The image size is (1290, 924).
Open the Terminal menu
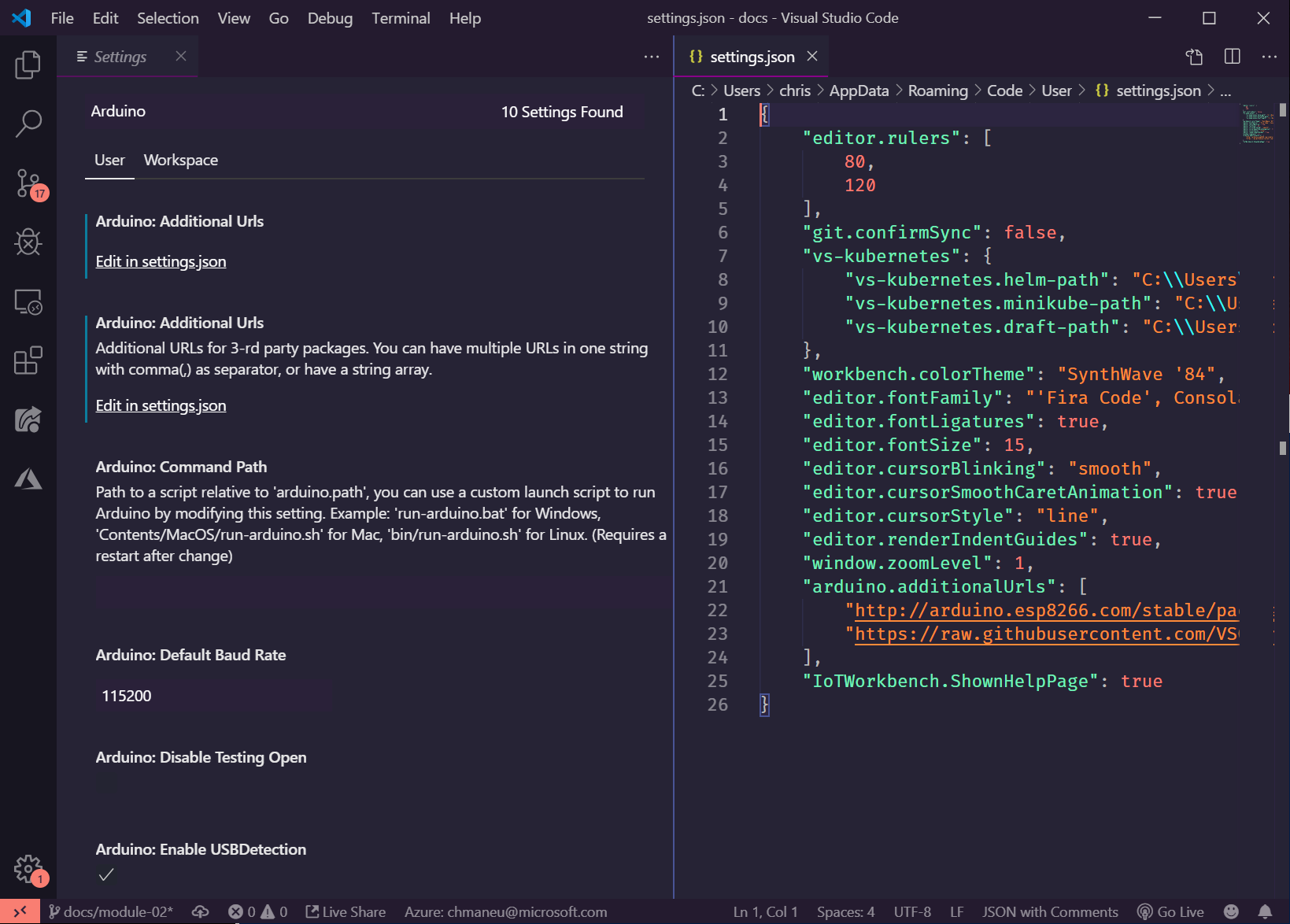click(401, 18)
